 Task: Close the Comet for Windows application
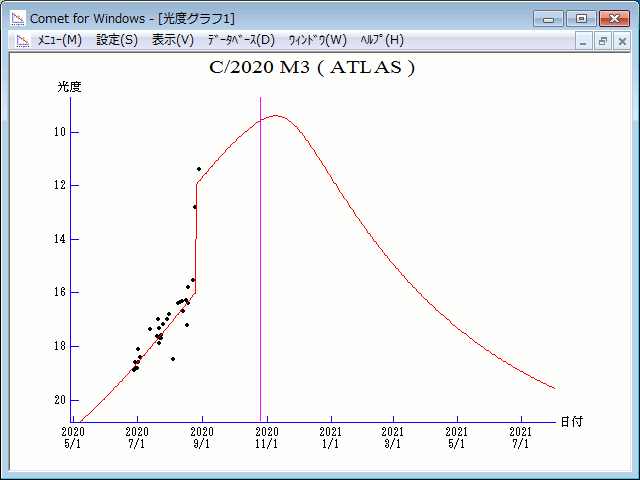click(x=614, y=18)
